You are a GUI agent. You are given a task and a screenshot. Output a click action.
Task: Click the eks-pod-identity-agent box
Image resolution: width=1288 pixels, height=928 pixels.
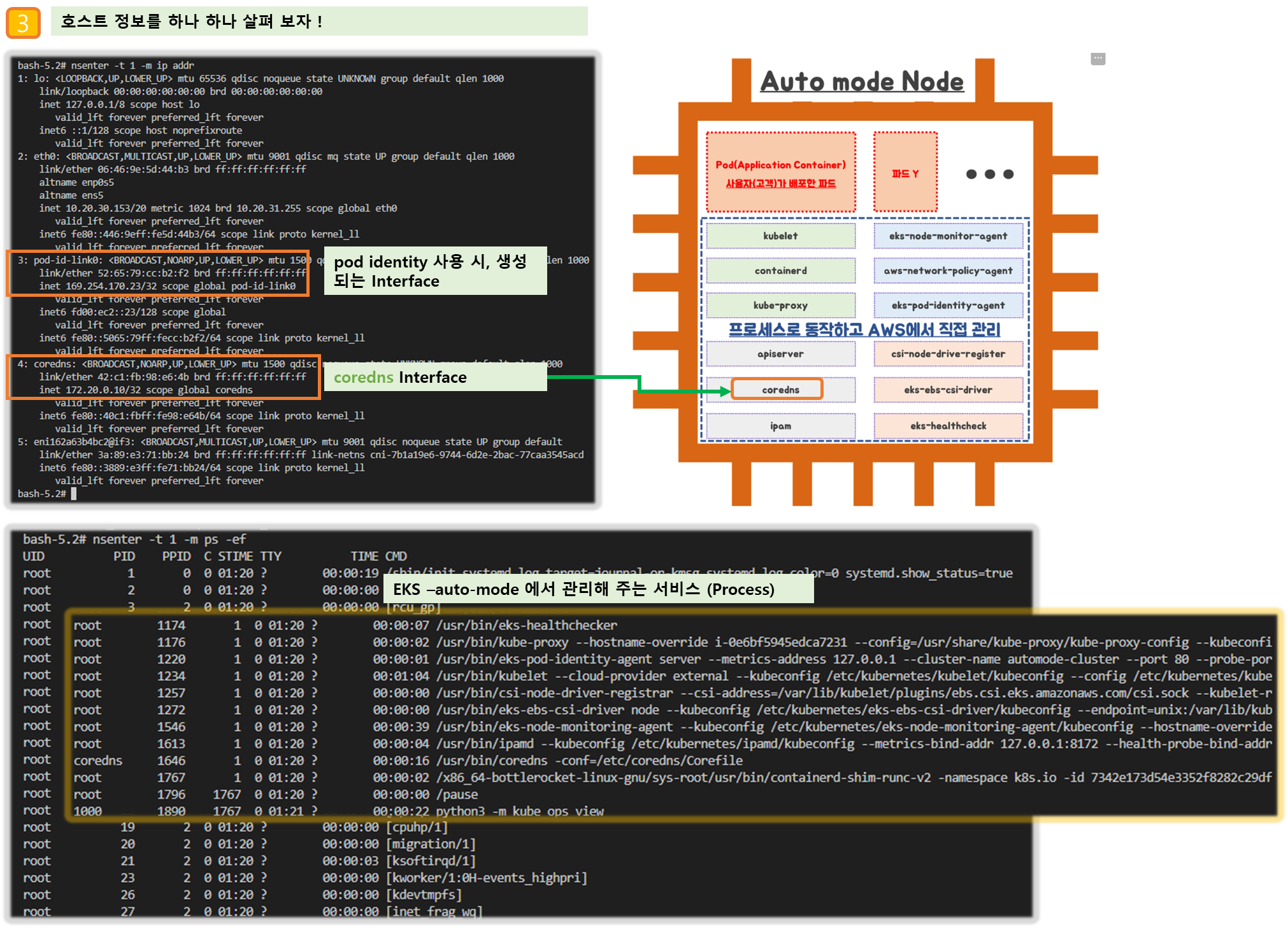pos(948,305)
